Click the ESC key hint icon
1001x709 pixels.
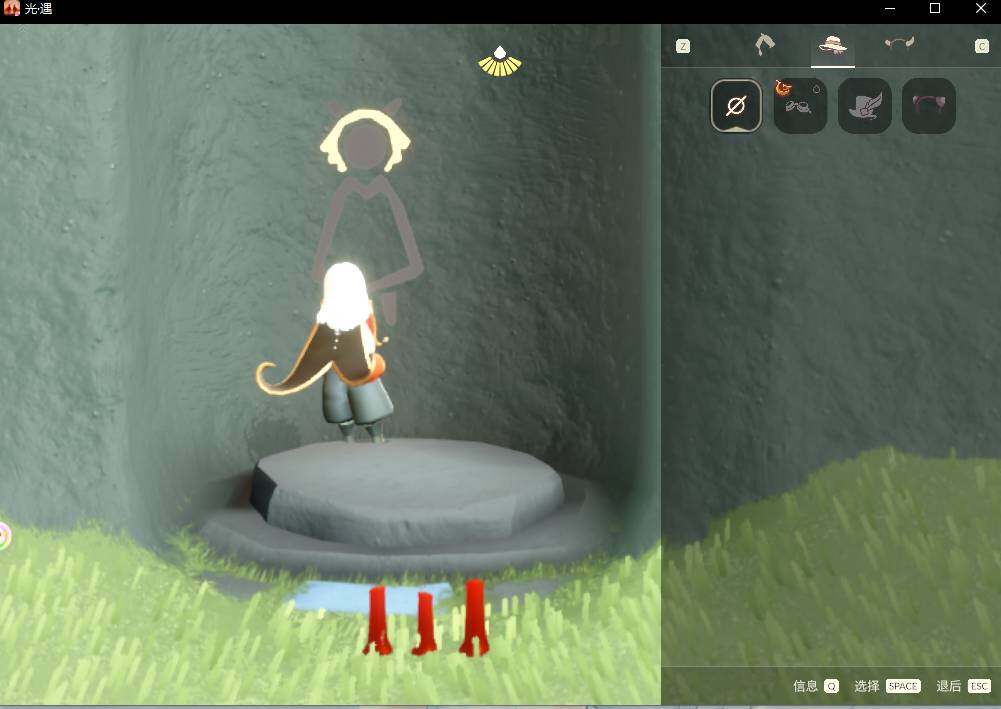click(979, 686)
